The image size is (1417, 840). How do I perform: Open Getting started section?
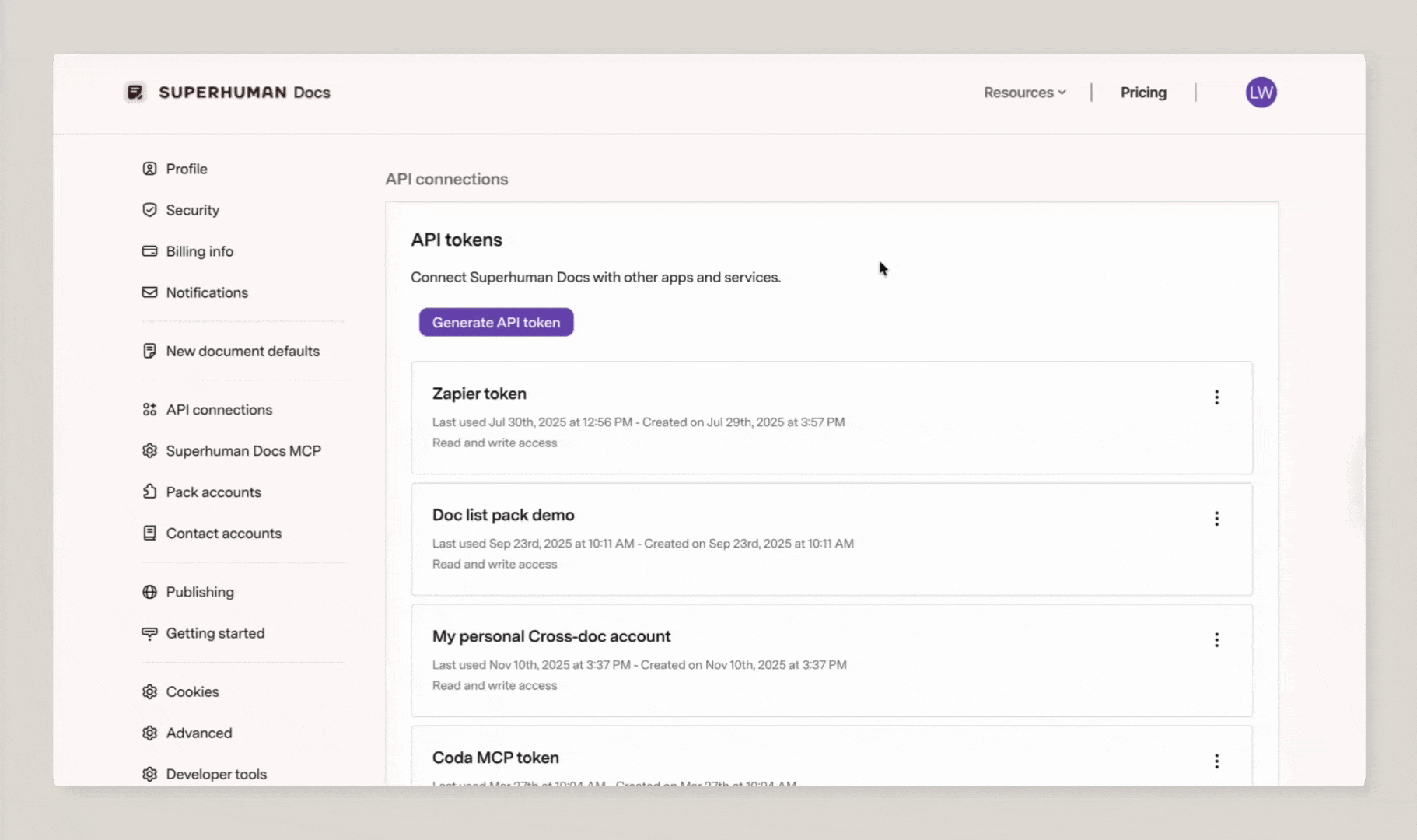[x=215, y=633]
